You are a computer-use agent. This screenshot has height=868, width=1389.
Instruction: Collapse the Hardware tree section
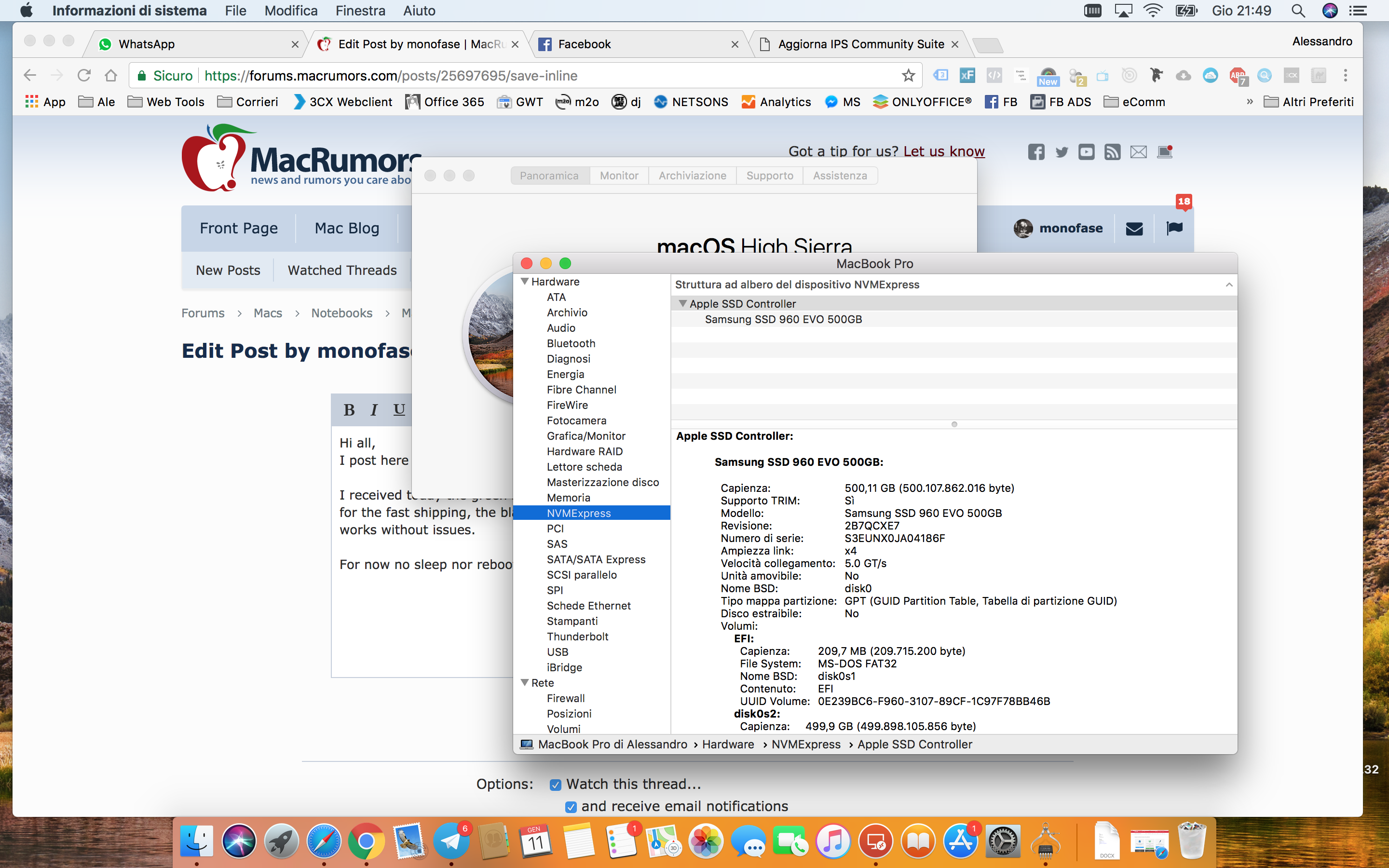click(x=524, y=281)
